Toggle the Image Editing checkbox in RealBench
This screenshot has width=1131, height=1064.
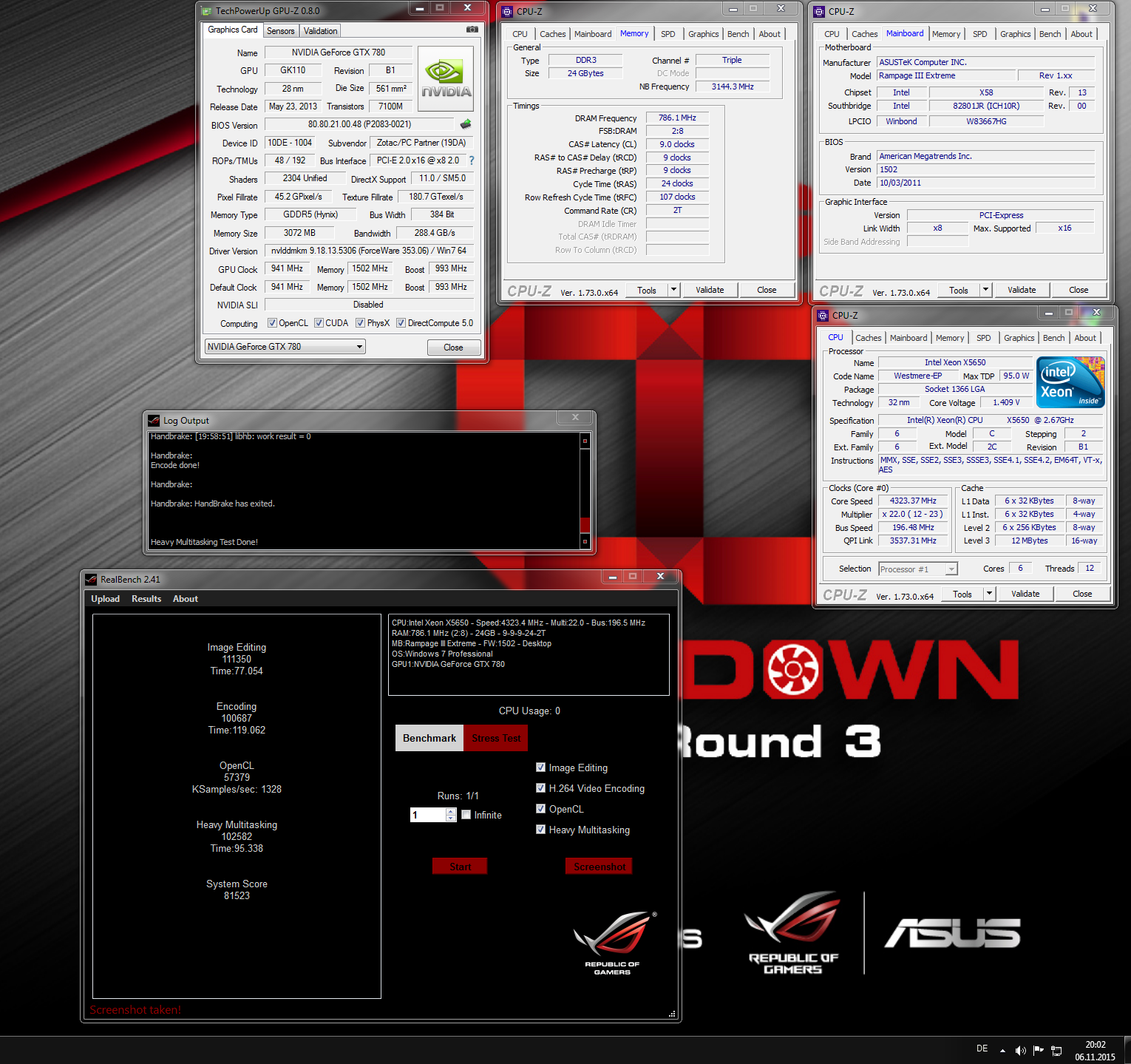(540, 767)
